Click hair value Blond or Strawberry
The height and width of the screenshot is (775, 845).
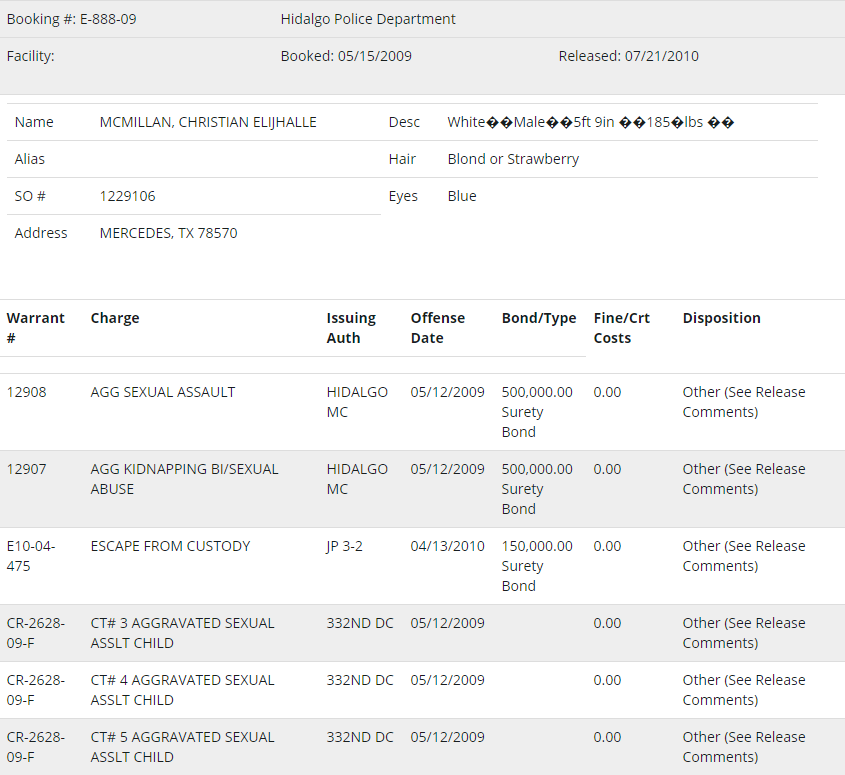coord(513,160)
